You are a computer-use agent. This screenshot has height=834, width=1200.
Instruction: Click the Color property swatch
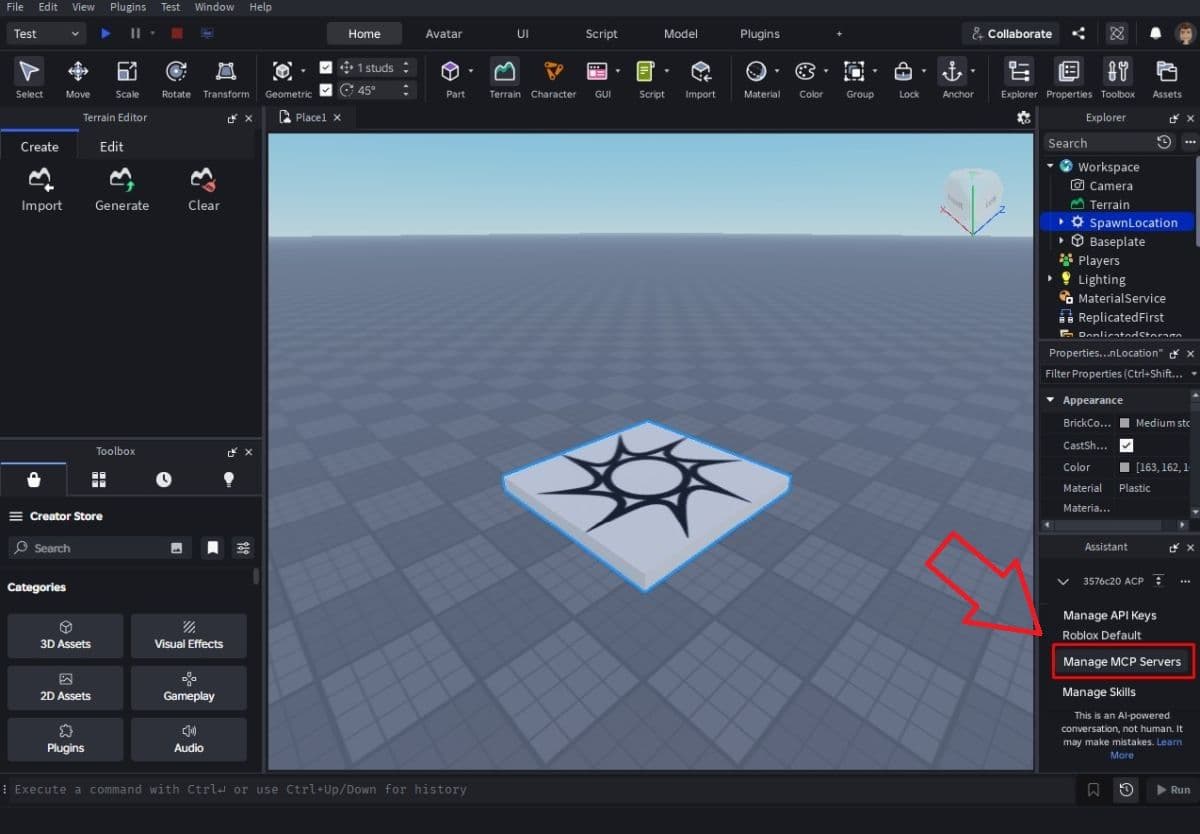click(1125, 467)
